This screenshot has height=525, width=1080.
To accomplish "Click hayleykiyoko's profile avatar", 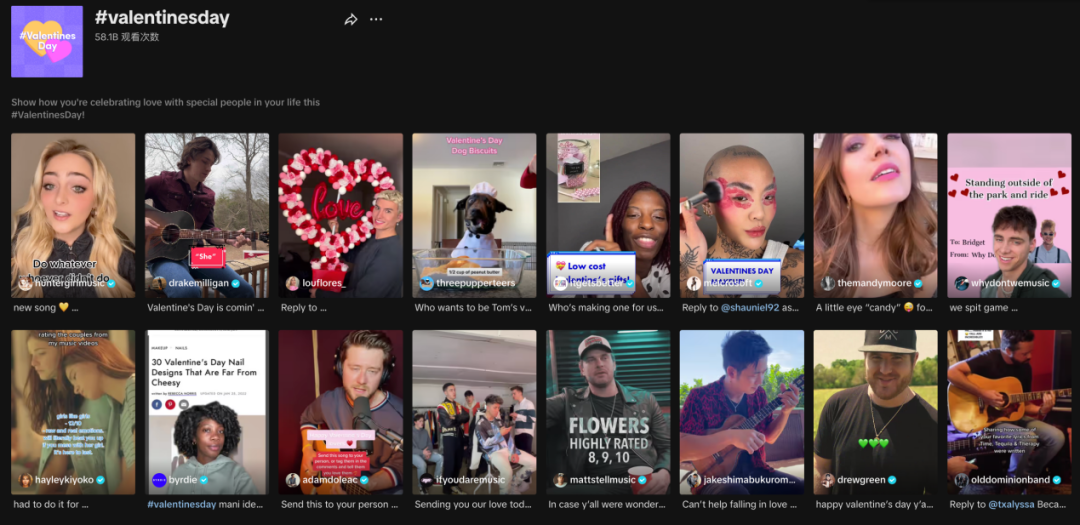I will (25, 480).
